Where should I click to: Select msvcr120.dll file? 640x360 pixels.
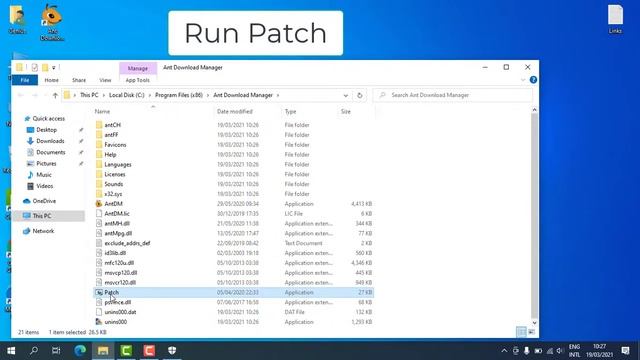pyautogui.click(x=120, y=282)
